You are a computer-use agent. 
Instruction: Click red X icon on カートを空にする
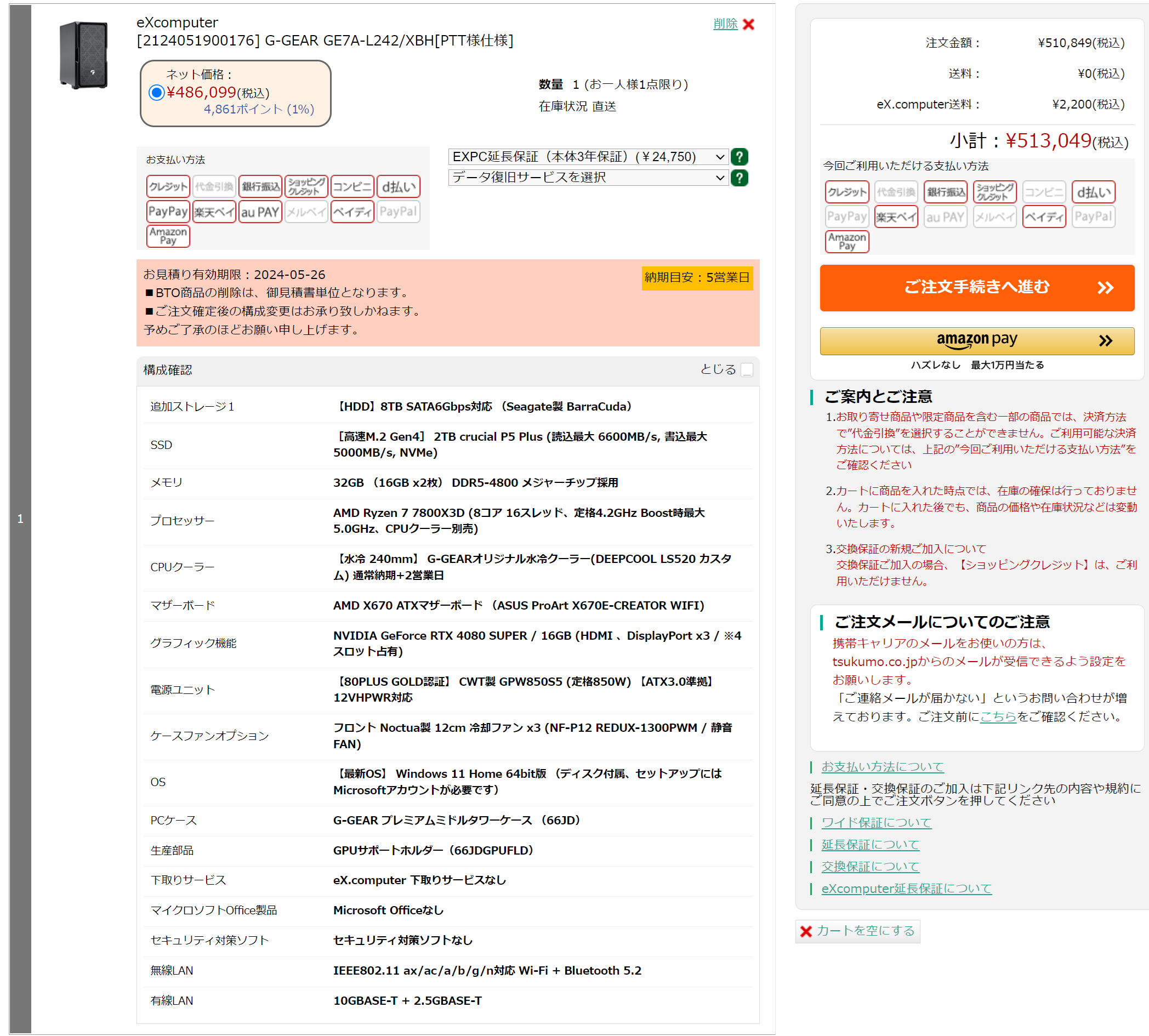tap(806, 931)
